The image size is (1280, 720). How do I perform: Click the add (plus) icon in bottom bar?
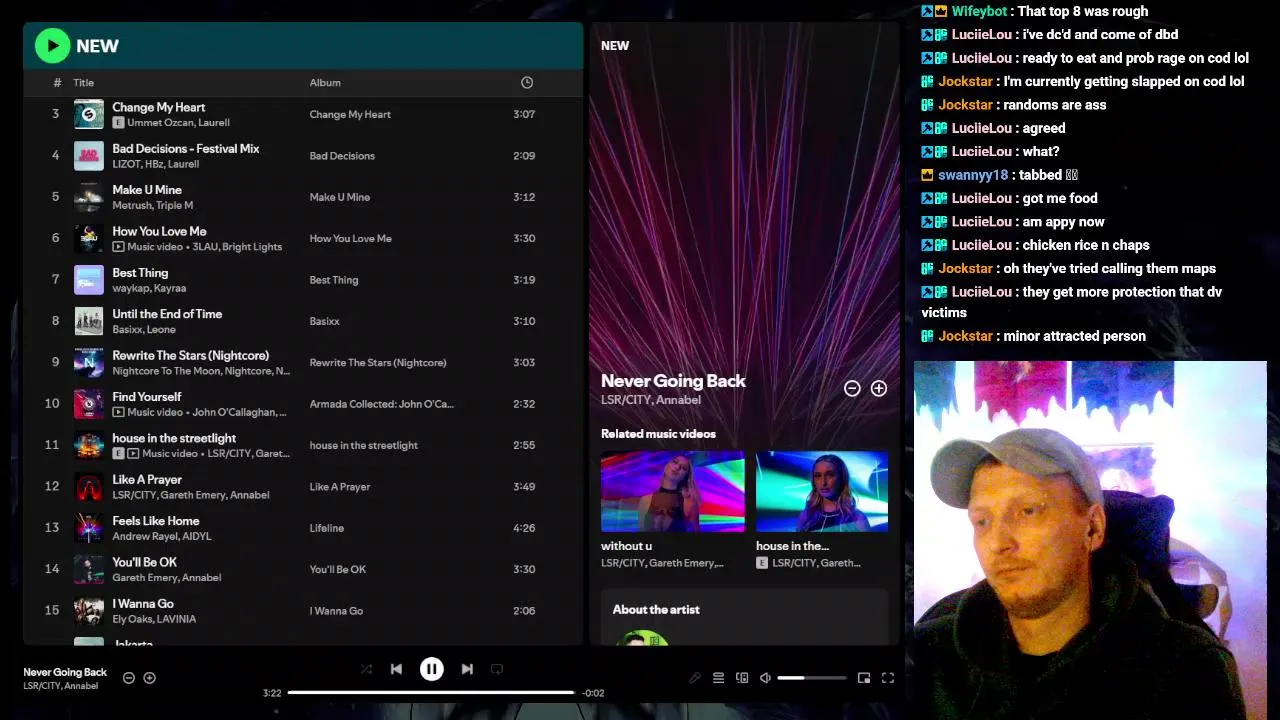tap(149, 678)
